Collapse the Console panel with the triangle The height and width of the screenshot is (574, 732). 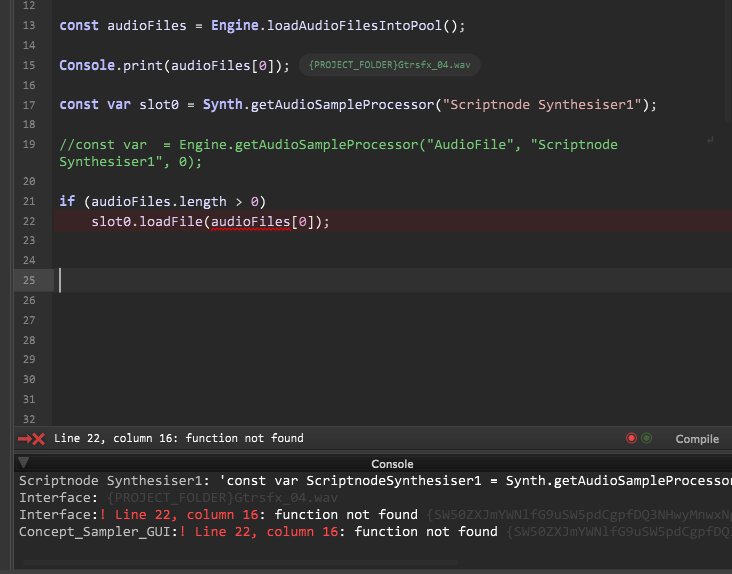(24, 463)
